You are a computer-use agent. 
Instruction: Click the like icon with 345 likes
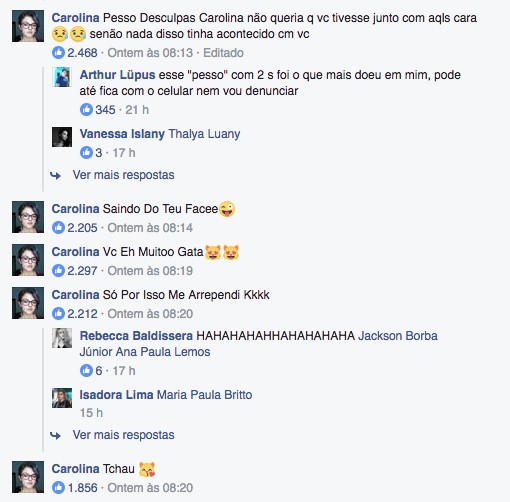86,110
